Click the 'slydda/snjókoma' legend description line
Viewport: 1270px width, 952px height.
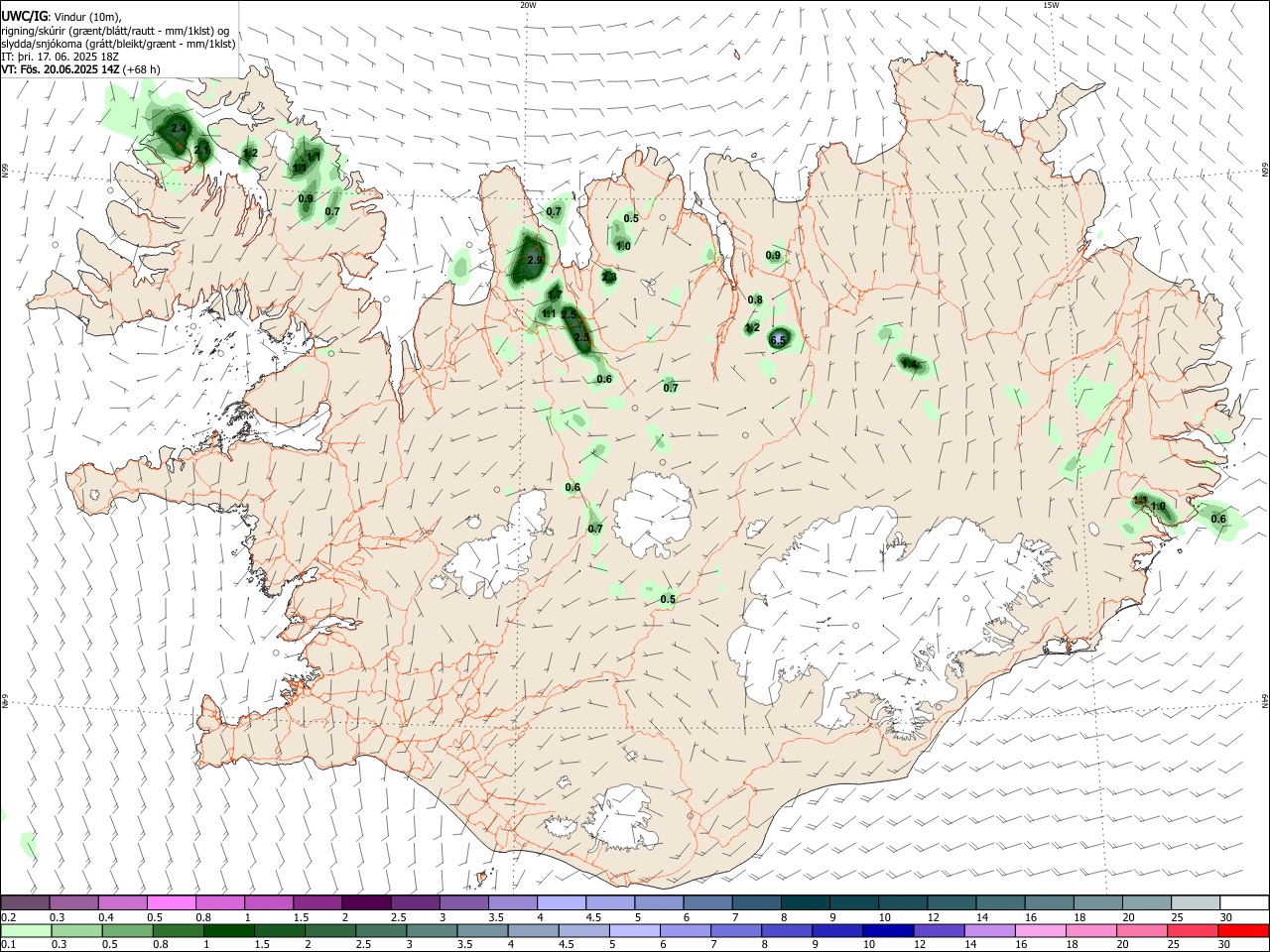pos(118,44)
